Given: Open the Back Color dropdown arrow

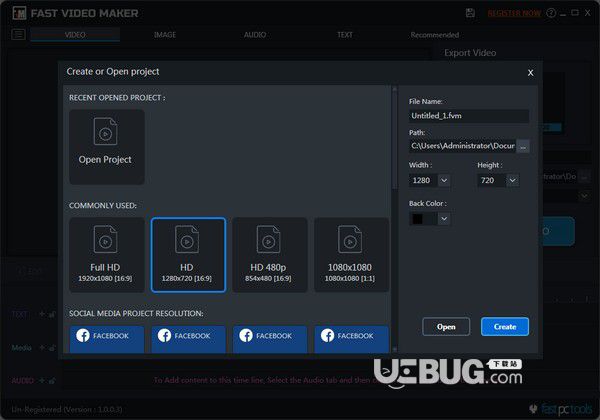Looking at the screenshot, I should click(444, 218).
